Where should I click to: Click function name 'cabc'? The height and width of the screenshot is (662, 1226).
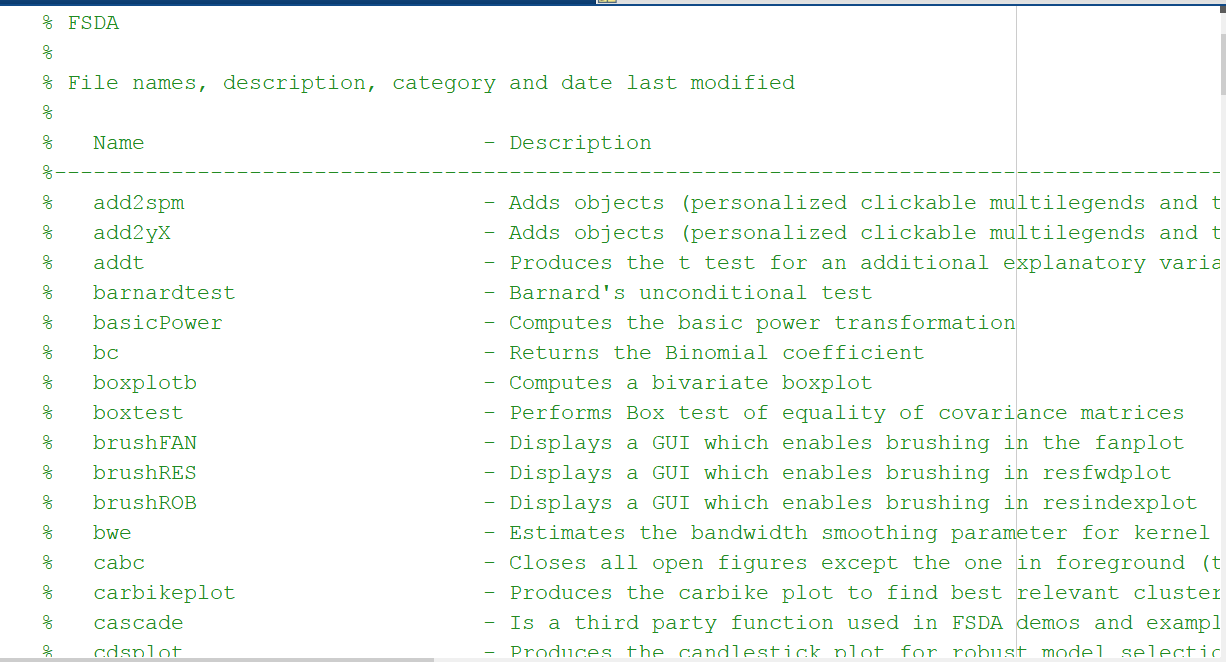[x=119, y=563]
